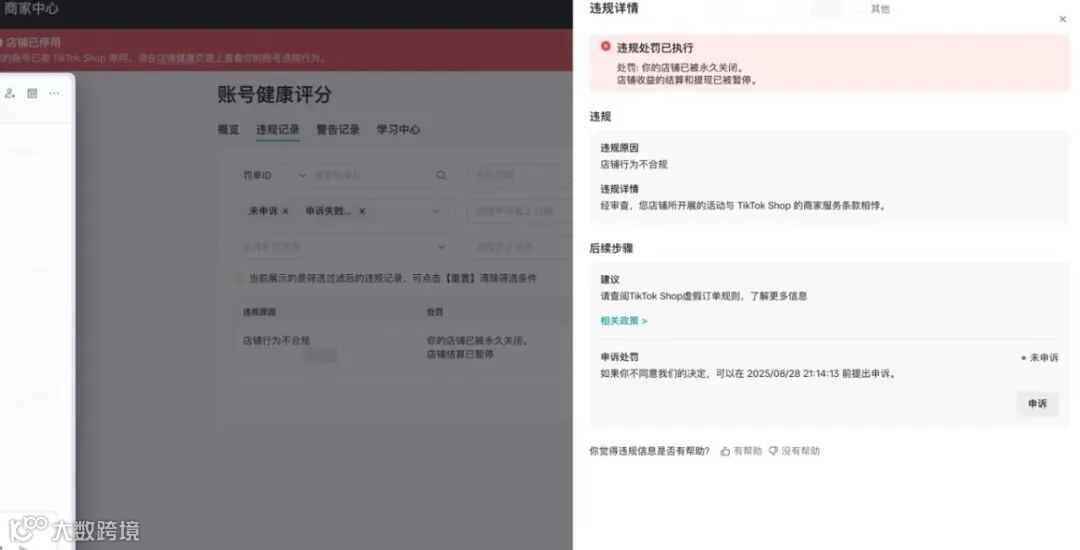The width and height of the screenshot is (1080, 550).
Task: Click the 有帮助 thumbs-up icon
Action: coord(725,452)
